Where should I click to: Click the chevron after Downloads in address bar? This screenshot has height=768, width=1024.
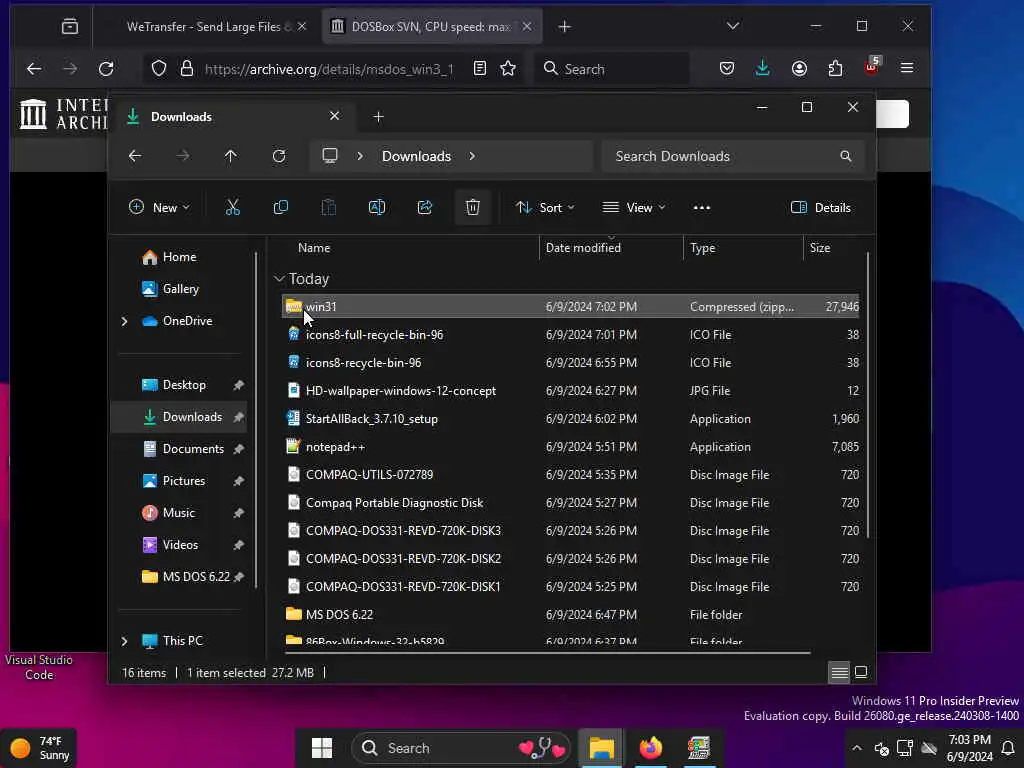[472, 156]
